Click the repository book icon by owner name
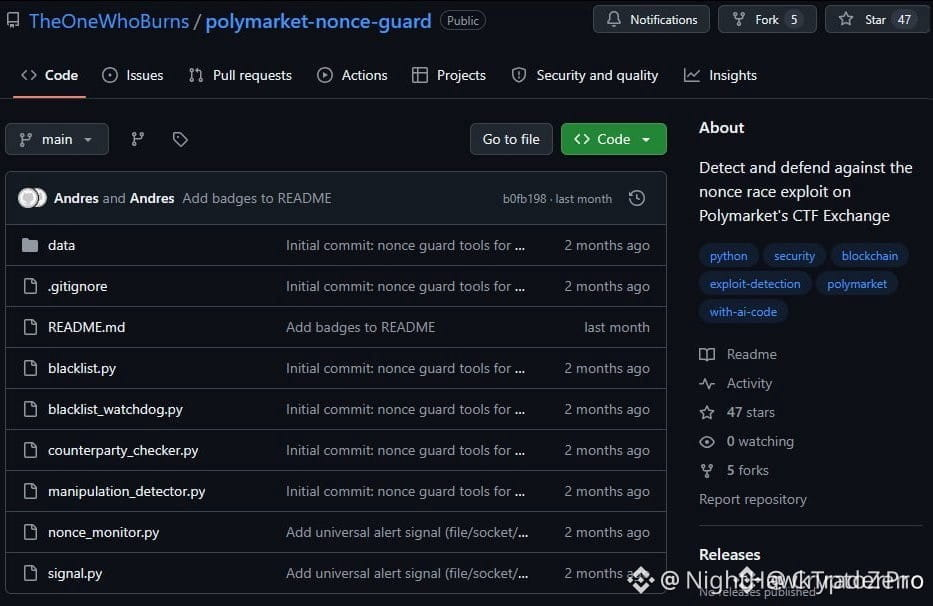Screen dimensions: 933x606 (x=13, y=21)
